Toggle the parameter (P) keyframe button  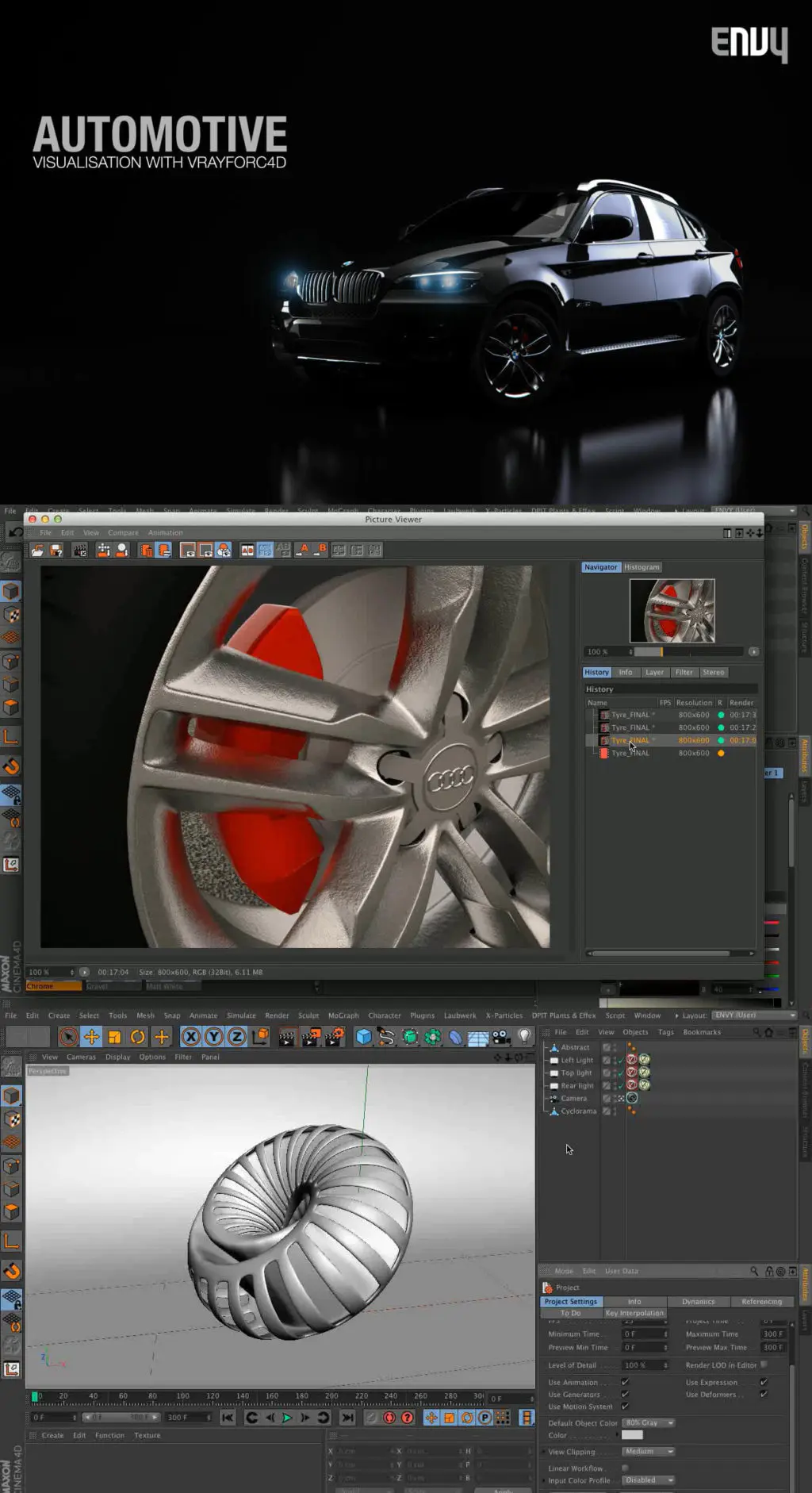[x=485, y=1418]
